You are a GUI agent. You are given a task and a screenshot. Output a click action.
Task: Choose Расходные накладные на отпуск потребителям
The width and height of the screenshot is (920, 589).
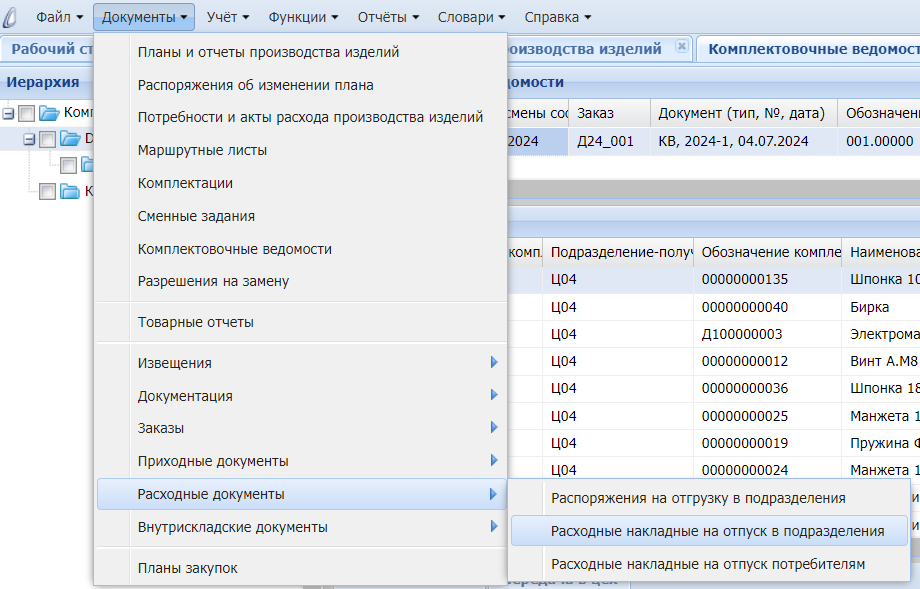click(707, 564)
